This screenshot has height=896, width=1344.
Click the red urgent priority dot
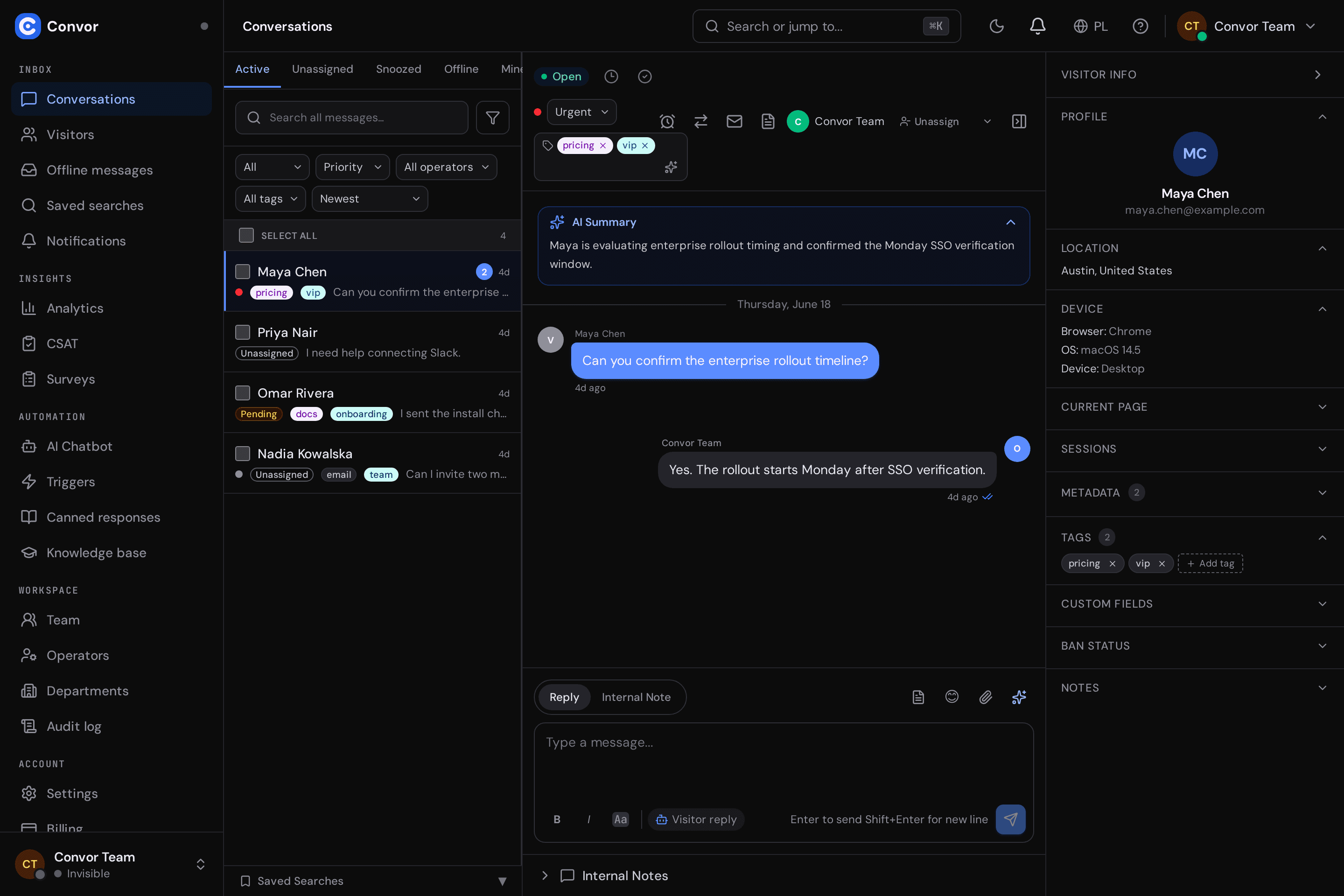[537, 112]
